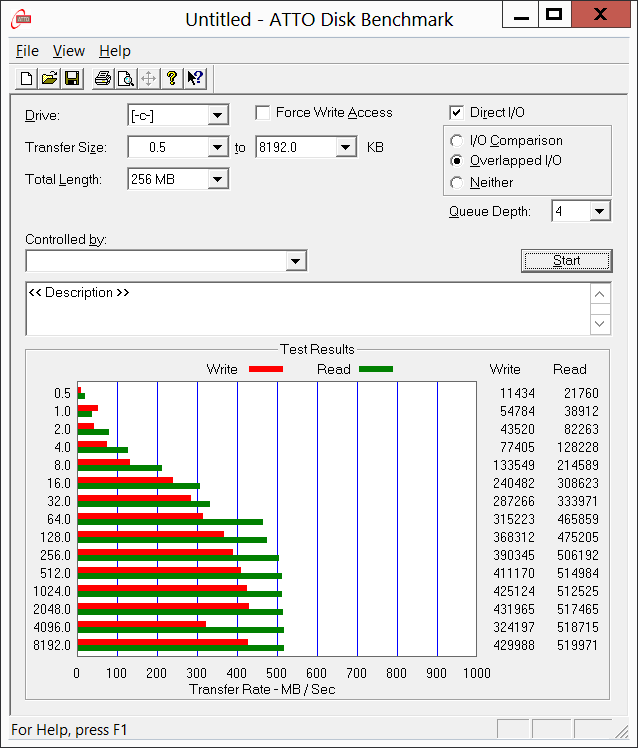Screen dimensions: 638x748
Task: Click the Transfer Rate - MB / Sec label
Action: (262, 689)
